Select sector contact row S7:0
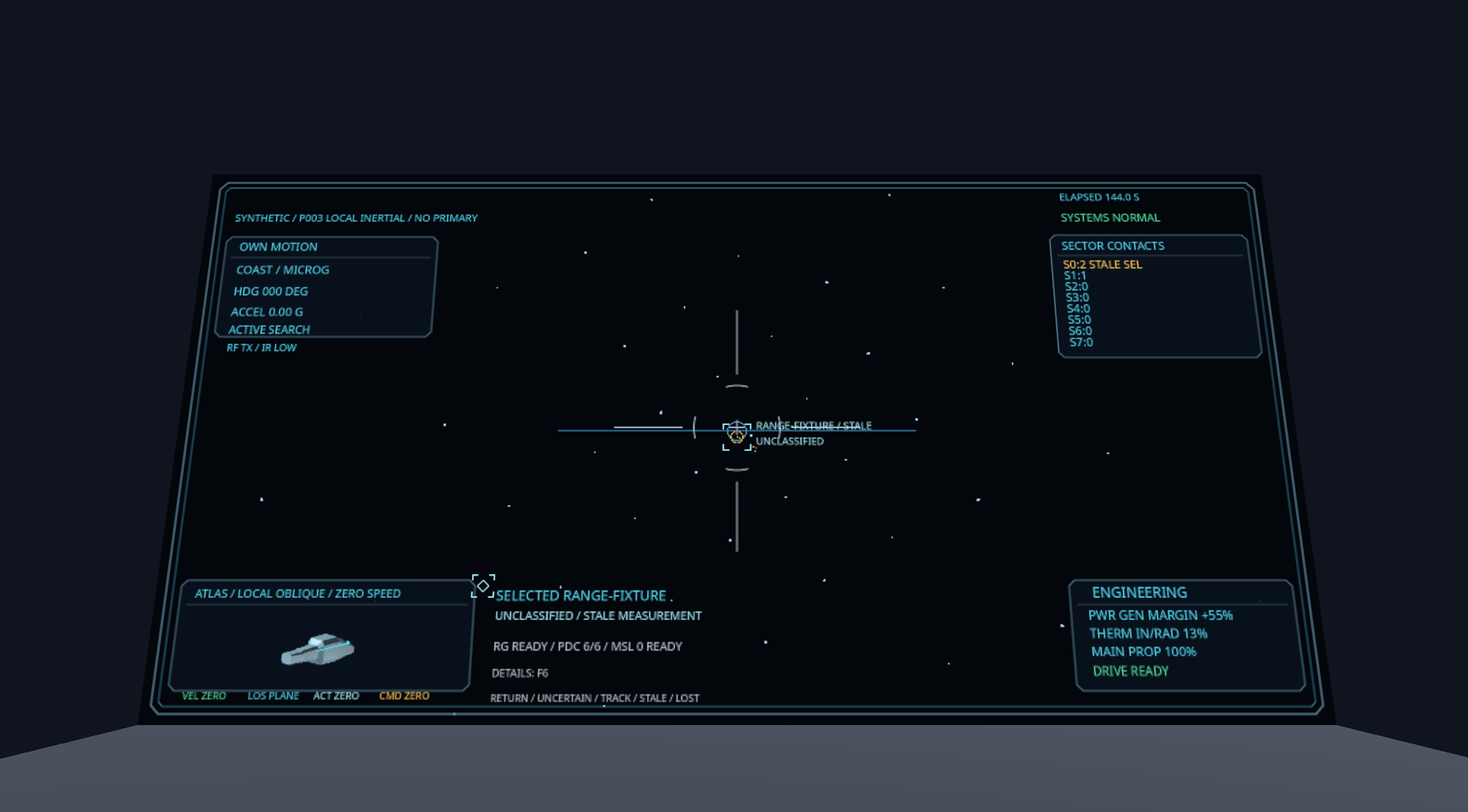The height and width of the screenshot is (812, 1468). click(x=1081, y=342)
